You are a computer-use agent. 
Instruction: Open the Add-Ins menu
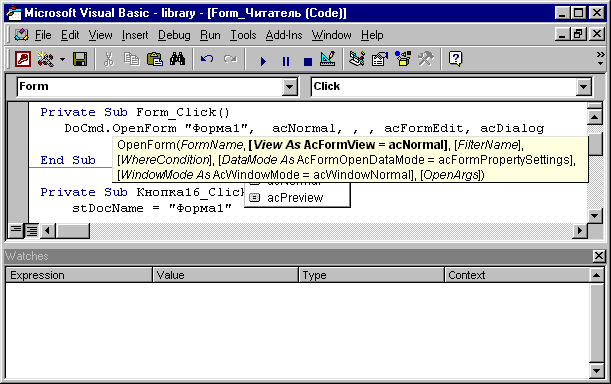(284, 35)
